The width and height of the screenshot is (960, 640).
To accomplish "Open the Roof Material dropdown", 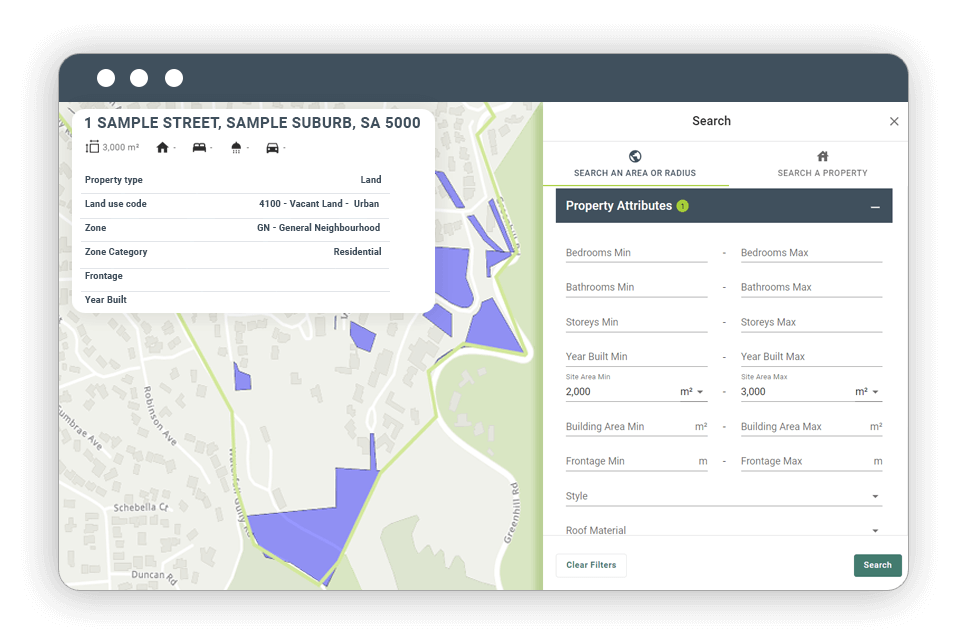I will pos(875,530).
